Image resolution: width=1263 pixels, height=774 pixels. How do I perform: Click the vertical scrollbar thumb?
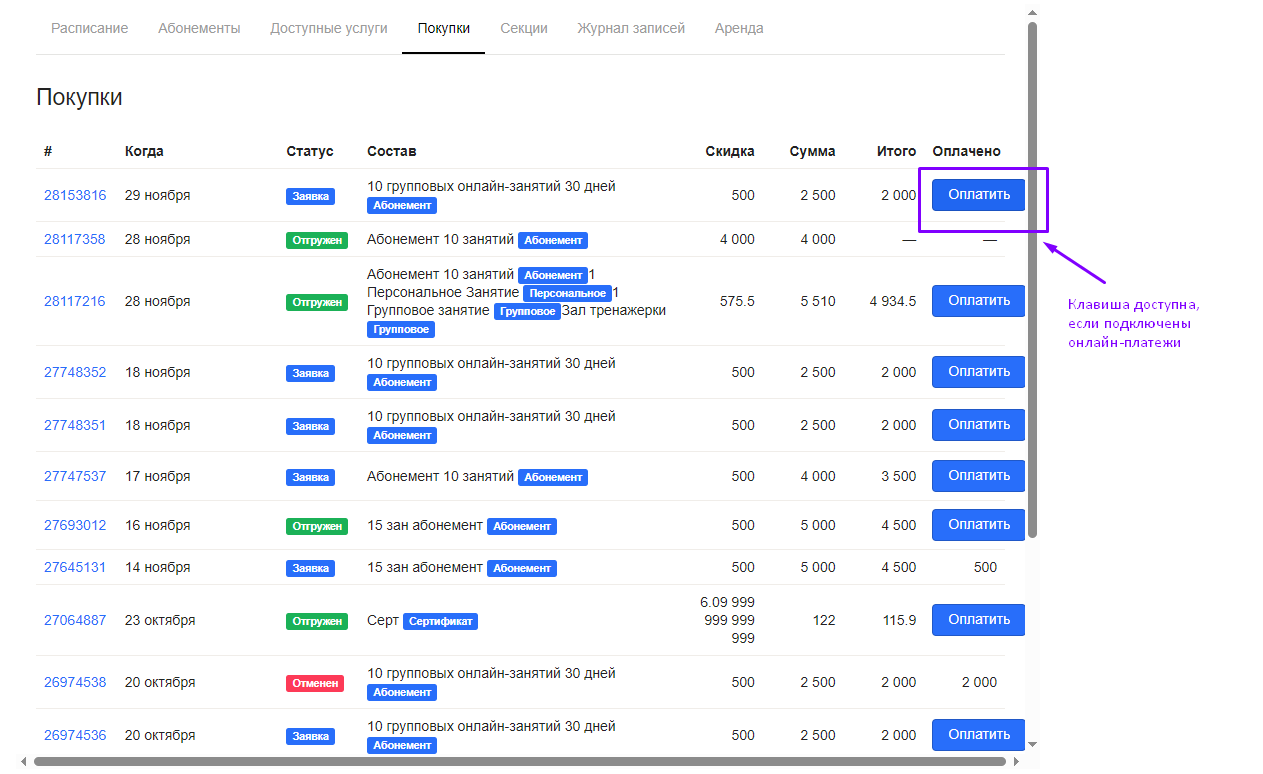pyautogui.click(x=1032, y=280)
